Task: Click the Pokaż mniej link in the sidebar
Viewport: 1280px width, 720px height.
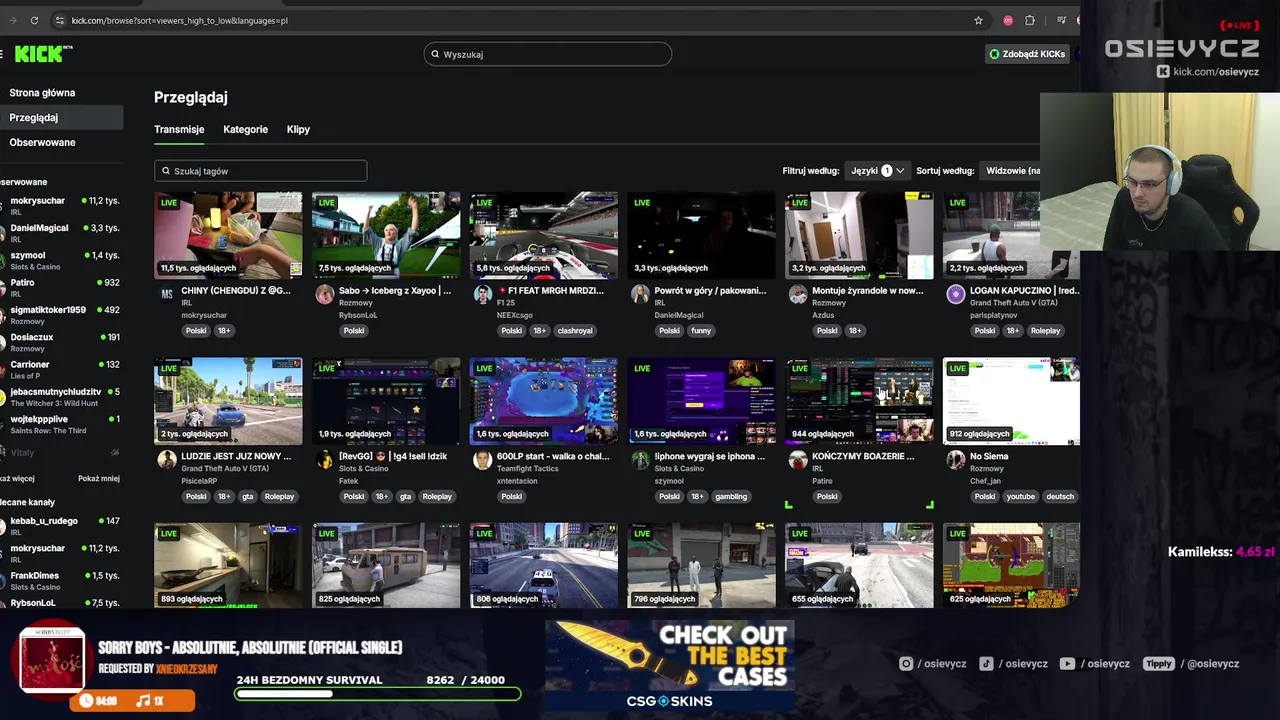Action: pyautogui.click(x=99, y=479)
